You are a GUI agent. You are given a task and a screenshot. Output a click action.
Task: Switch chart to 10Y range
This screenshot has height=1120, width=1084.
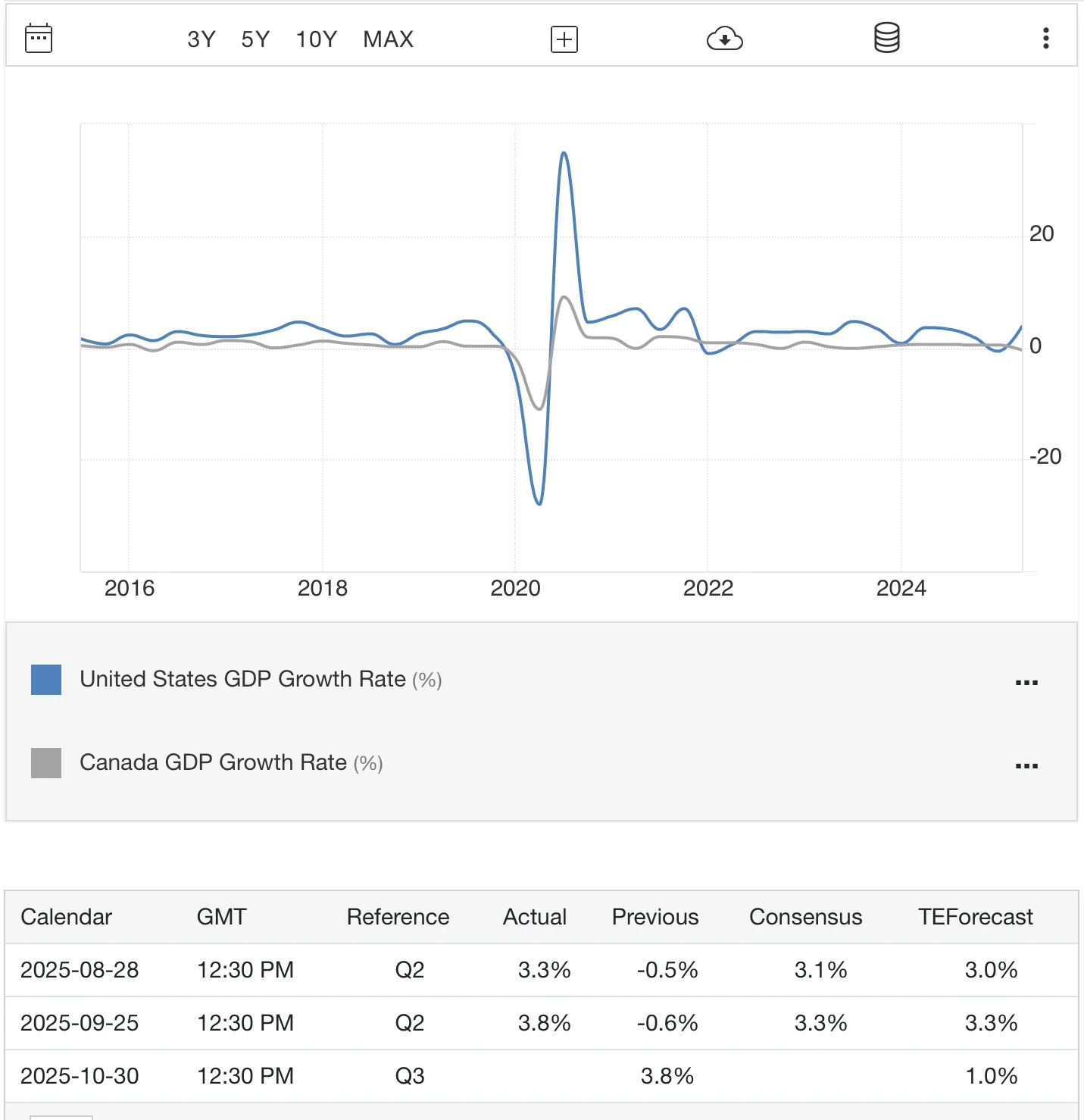click(x=316, y=39)
